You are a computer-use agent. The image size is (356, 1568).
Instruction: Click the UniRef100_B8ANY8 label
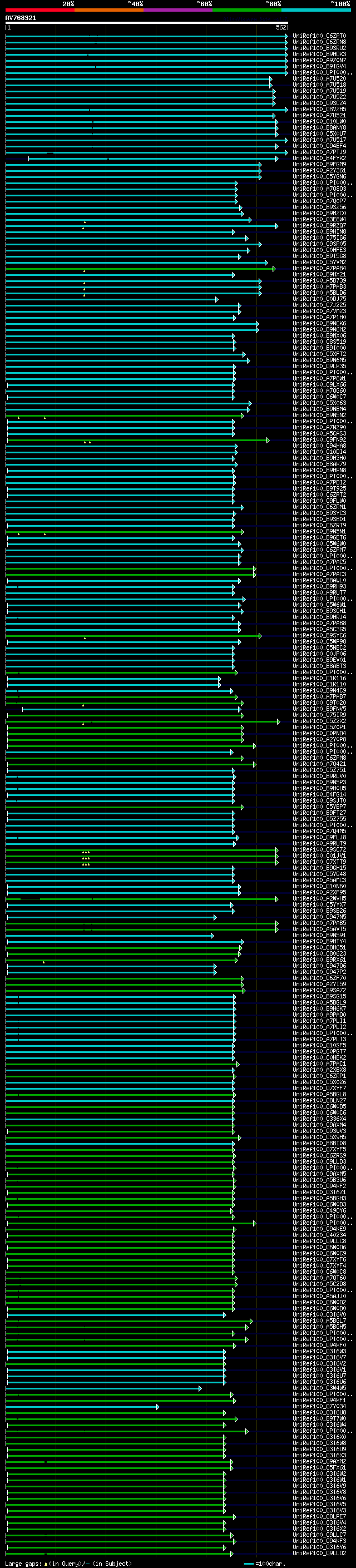click(319, 128)
